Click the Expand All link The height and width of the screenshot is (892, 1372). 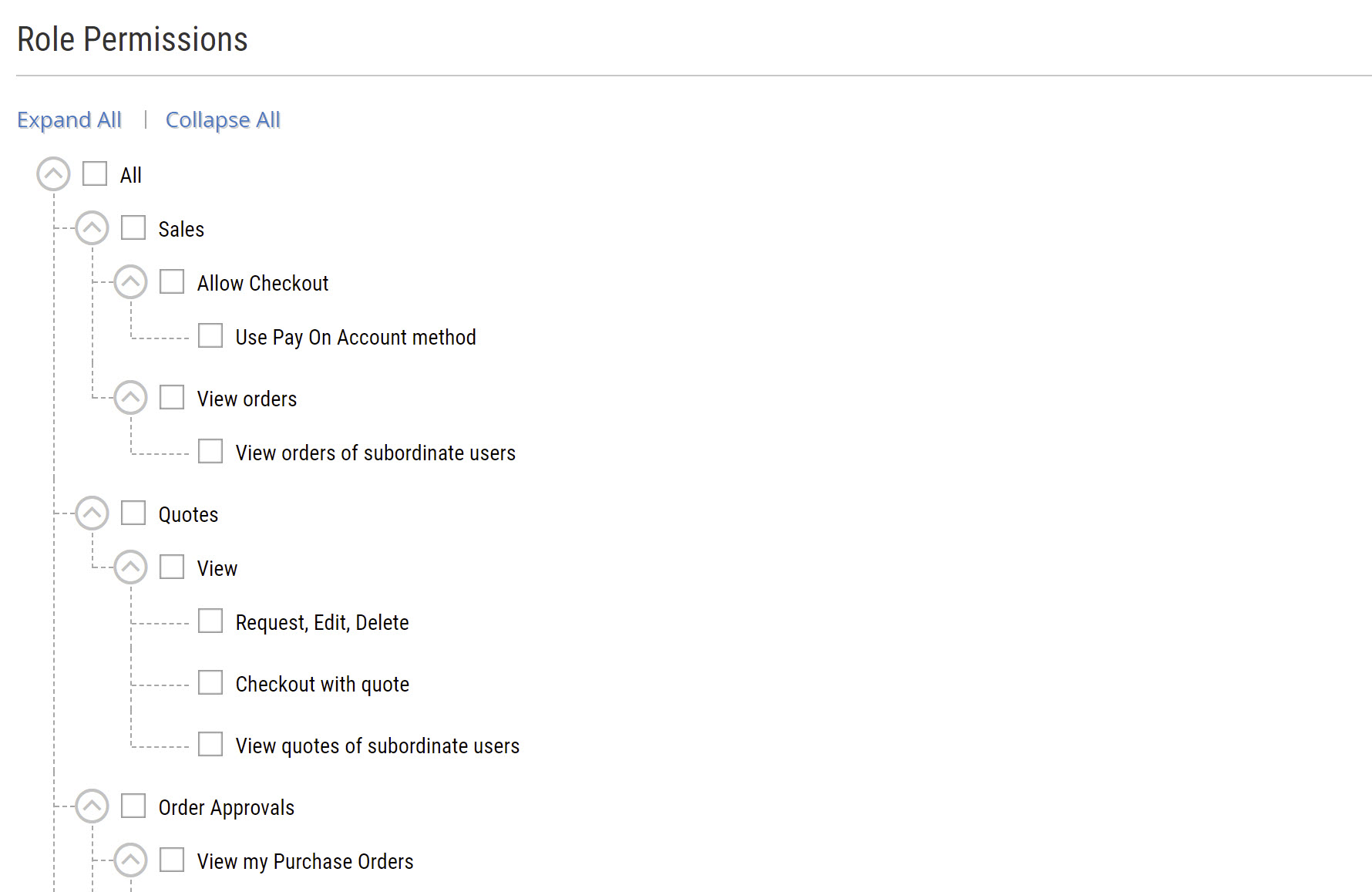69,120
